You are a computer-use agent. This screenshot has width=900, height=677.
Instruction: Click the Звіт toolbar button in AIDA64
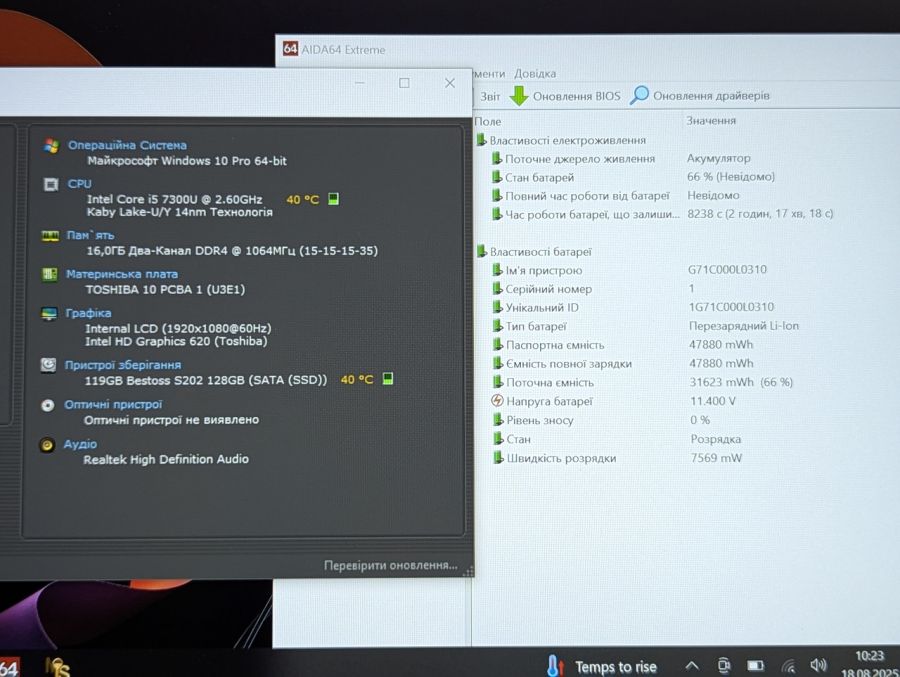pos(490,96)
